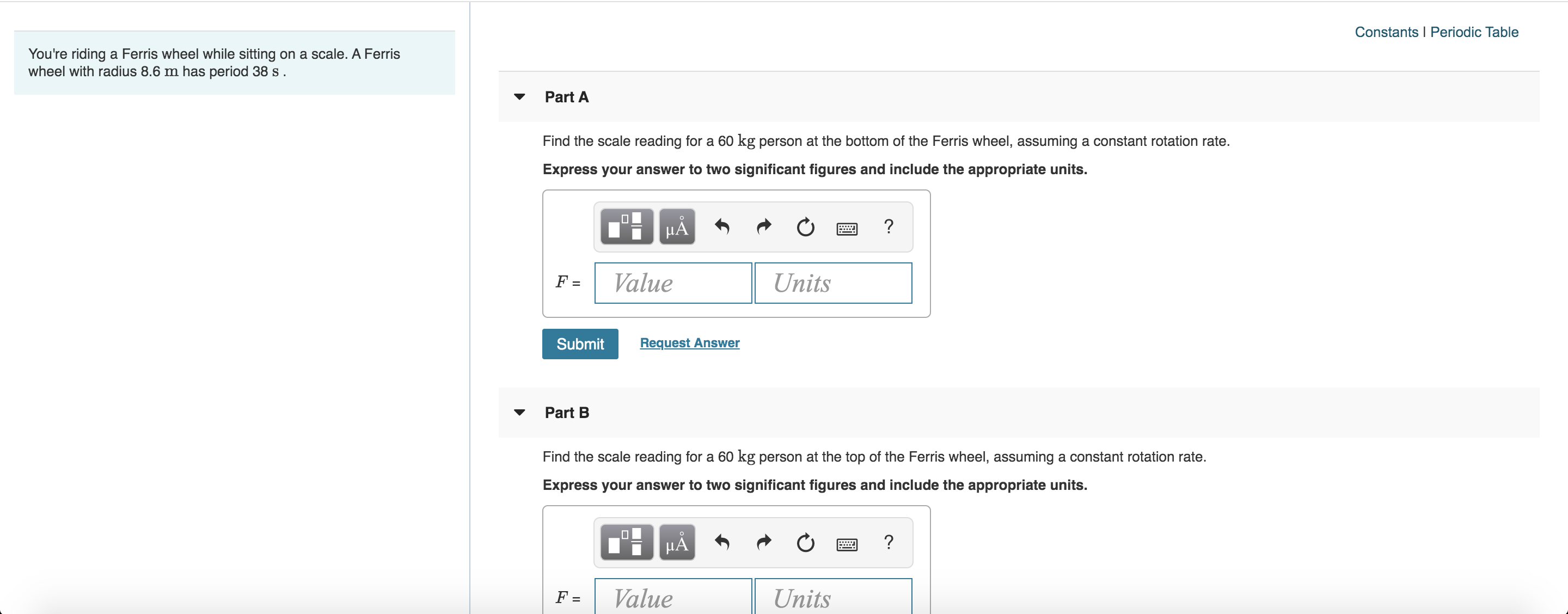The width and height of the screenshot is (1568, 614).
Task: Click Request Answer link for Part A
Action: click(x=689, y=343)
